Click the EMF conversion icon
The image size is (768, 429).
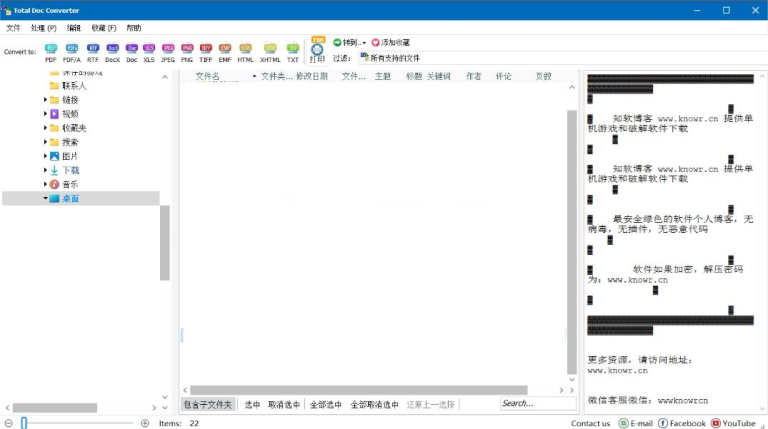(225, 52)
